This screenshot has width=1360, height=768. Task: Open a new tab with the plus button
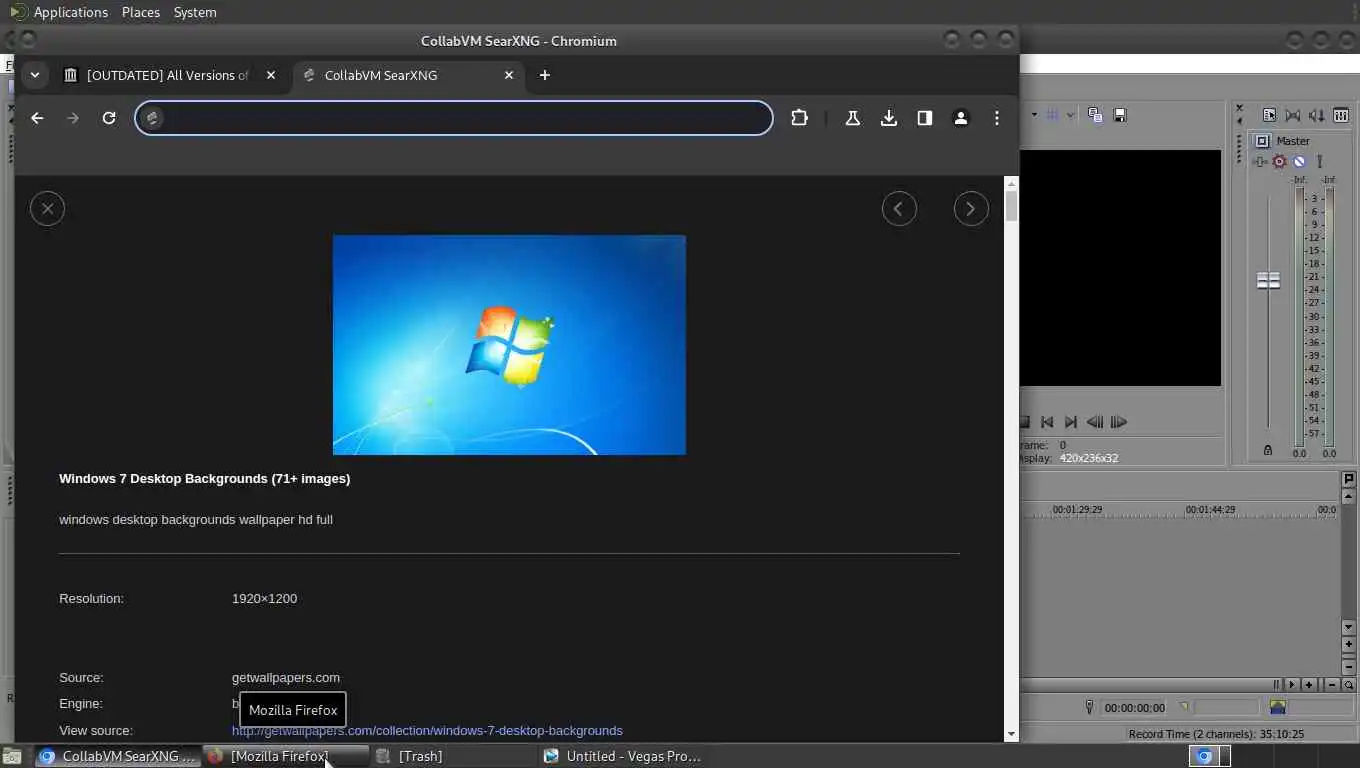[x=544, y=75]
